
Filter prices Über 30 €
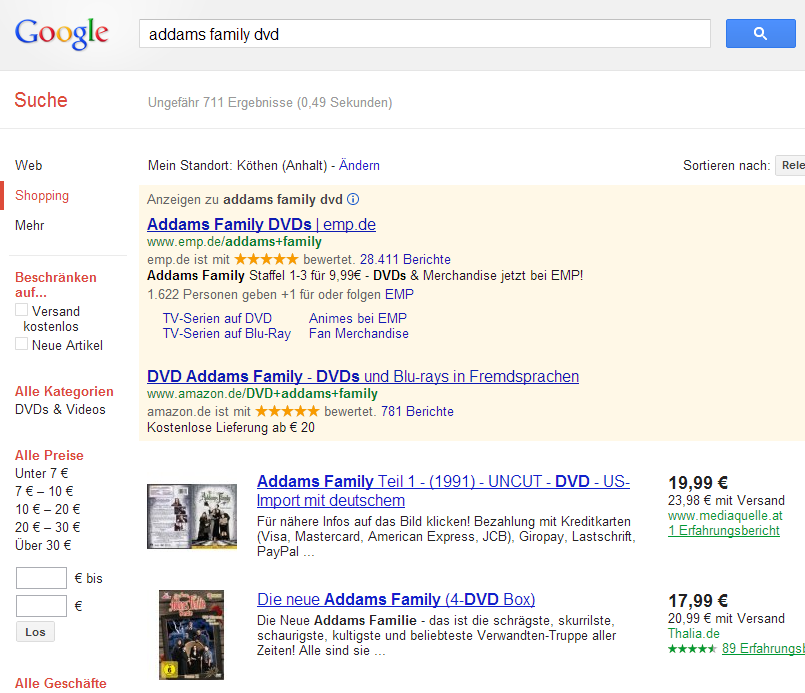pyautogui.click(x=43, y=545)
